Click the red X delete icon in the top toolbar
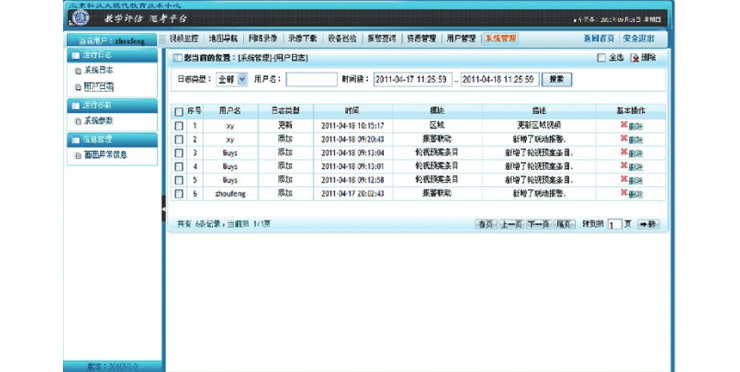This screenshot has width=740, height=372. tap(635, 58)
